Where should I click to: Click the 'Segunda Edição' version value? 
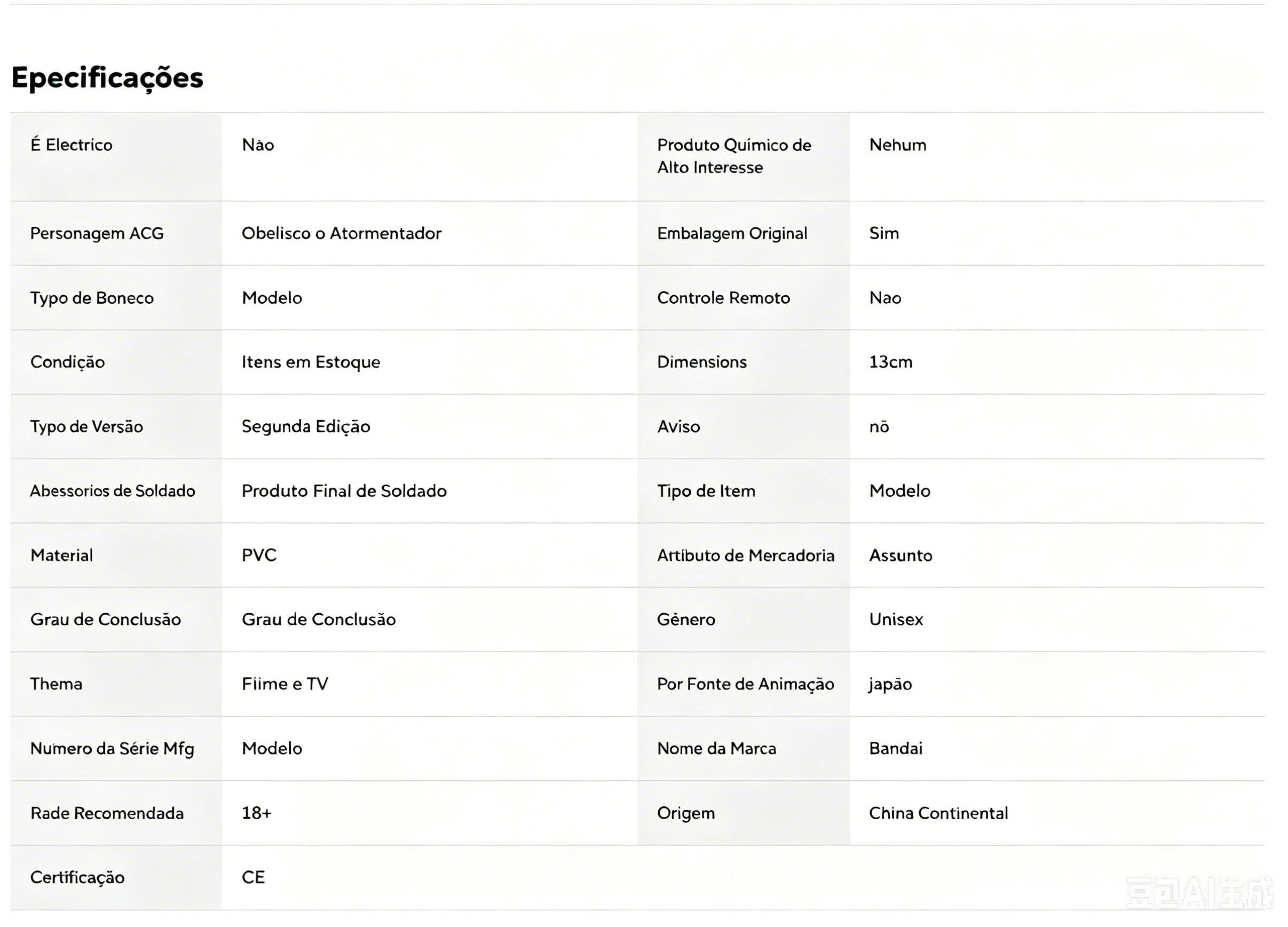point(305,426)
